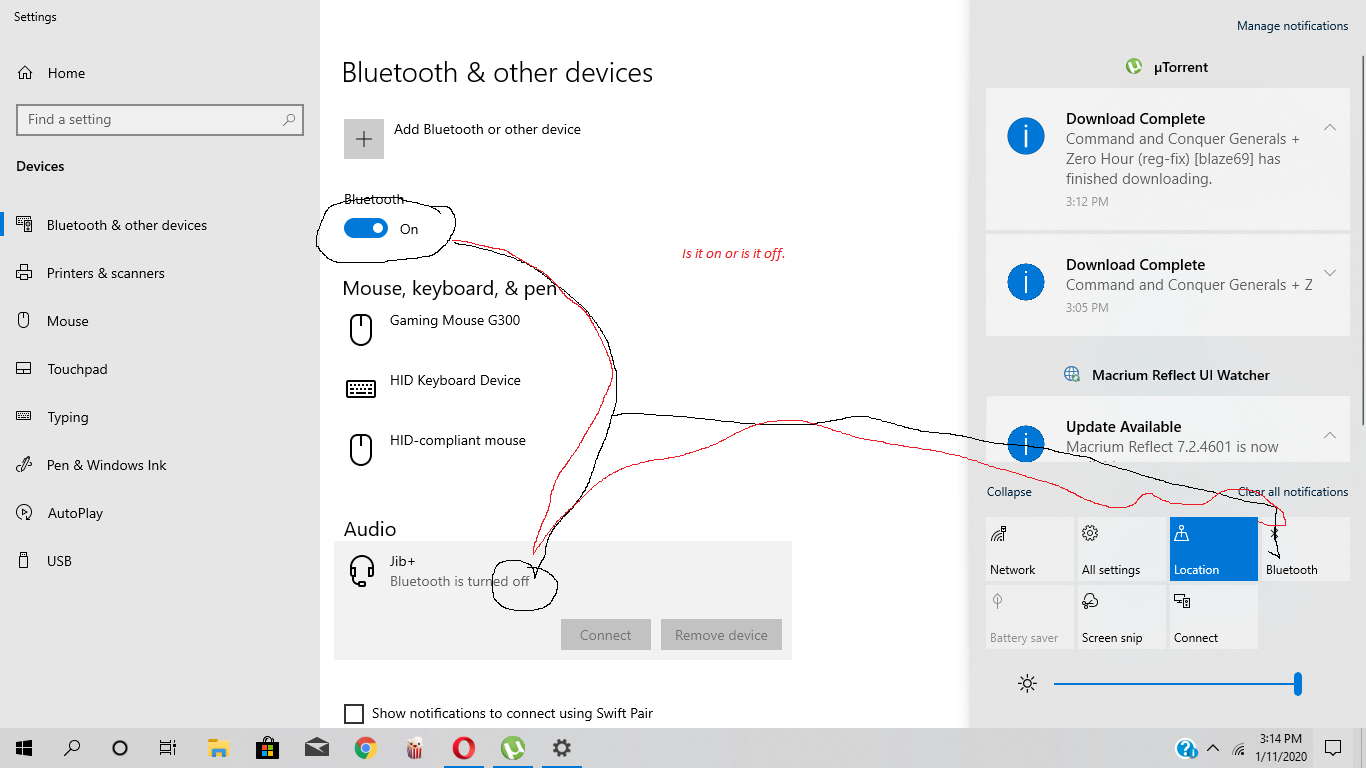Disable the Location quick action
The height and width of the screenshot is (768, 1366).
pyautogui.click(x=1213, y=548)
